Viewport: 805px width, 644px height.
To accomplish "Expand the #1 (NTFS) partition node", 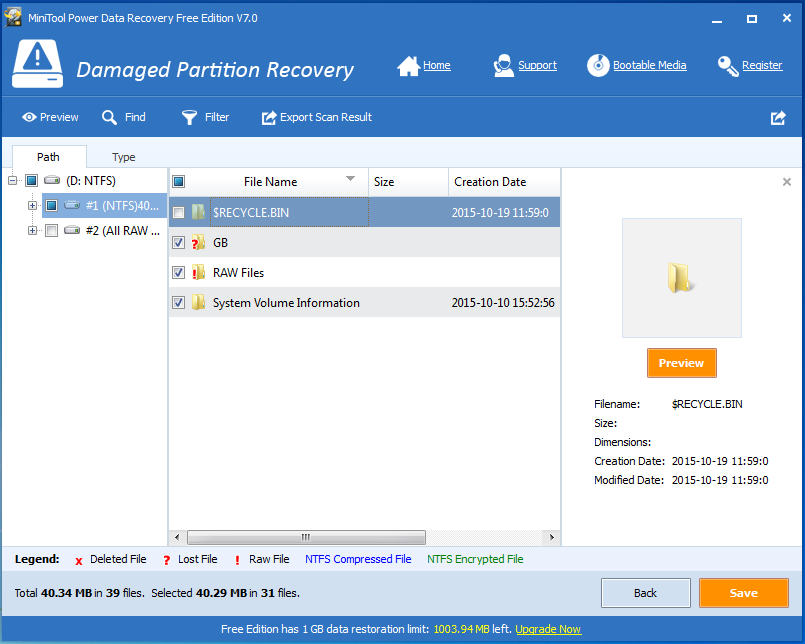I will pos(32,205).
